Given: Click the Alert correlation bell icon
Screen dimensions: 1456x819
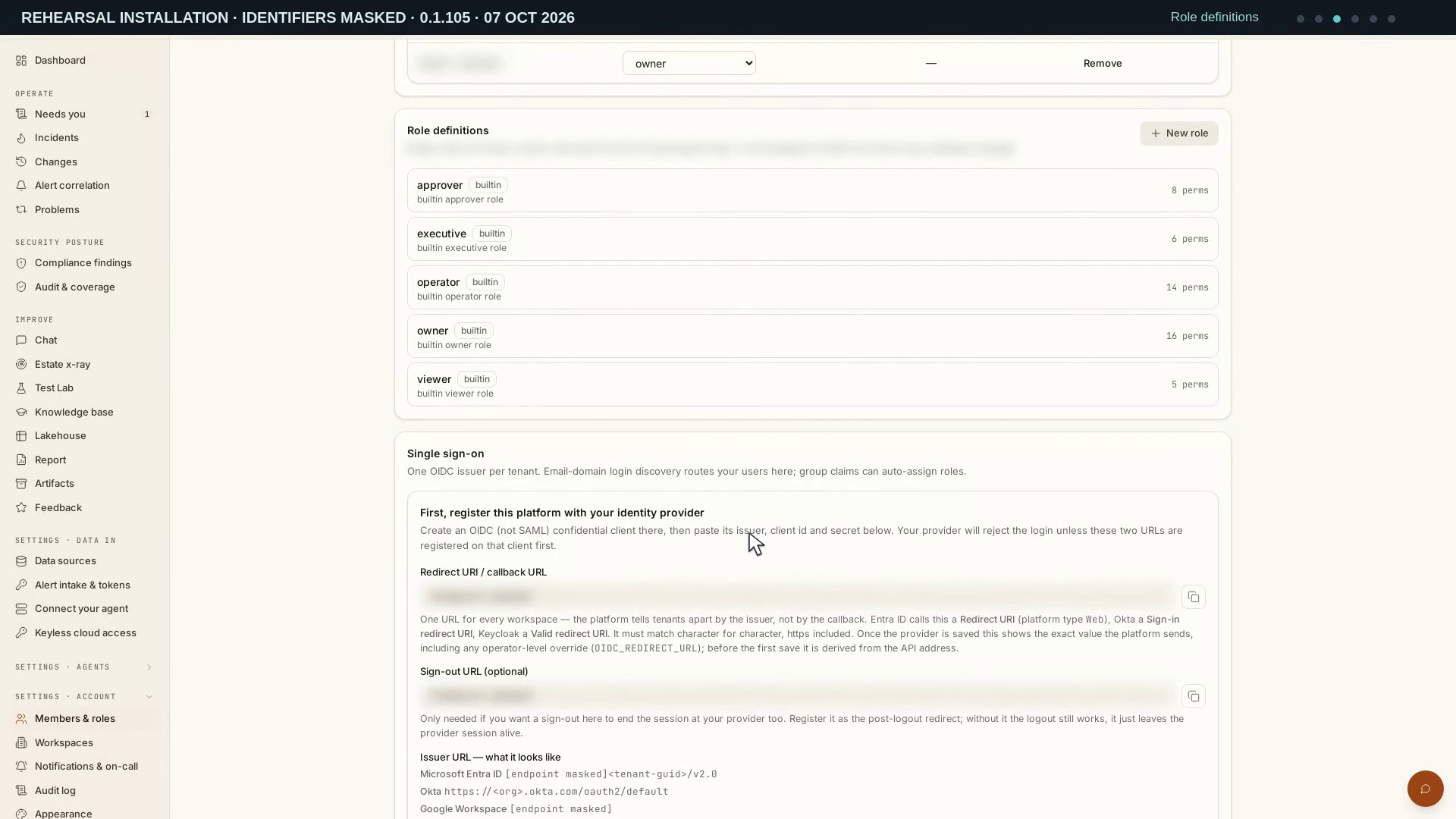Looking at the screenshot, I should coord(21,186).
